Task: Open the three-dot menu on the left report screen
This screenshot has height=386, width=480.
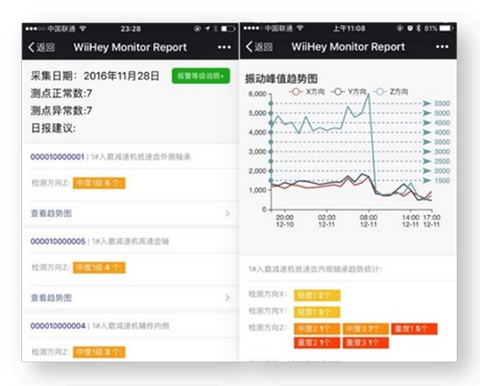Action: (224, 47)
